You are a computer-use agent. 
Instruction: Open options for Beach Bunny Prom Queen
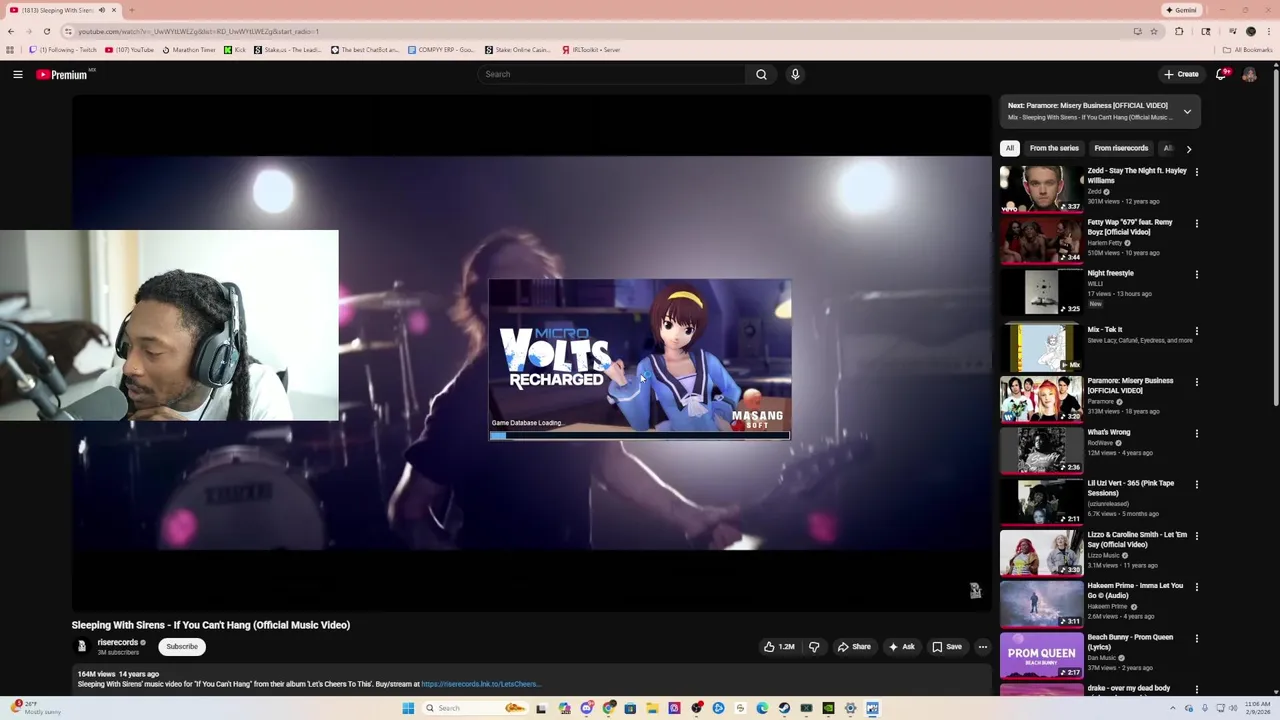tap(1196, 638)
